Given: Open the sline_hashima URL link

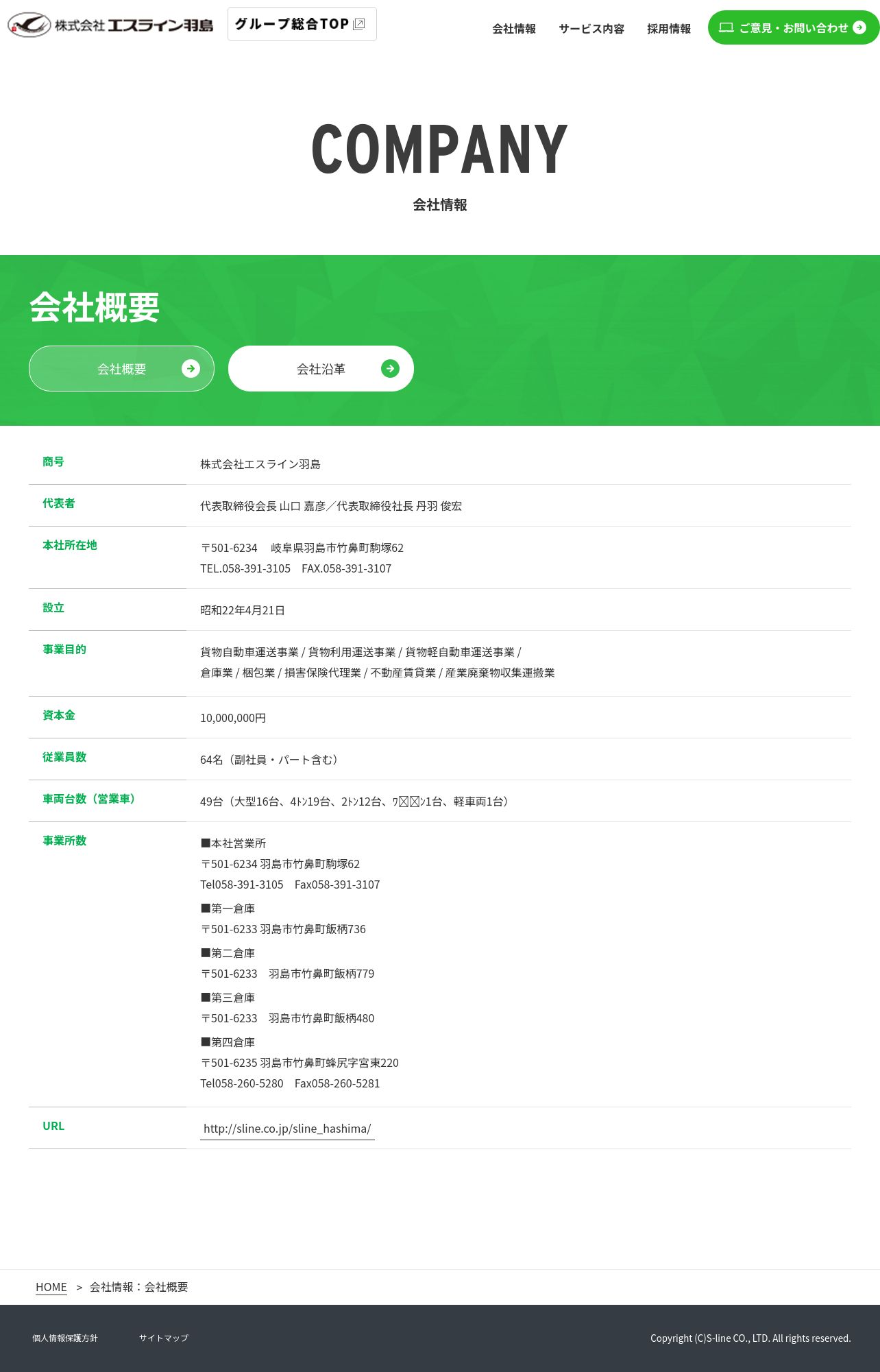Looking at the screenshot, I should (x=287, y=1129).
